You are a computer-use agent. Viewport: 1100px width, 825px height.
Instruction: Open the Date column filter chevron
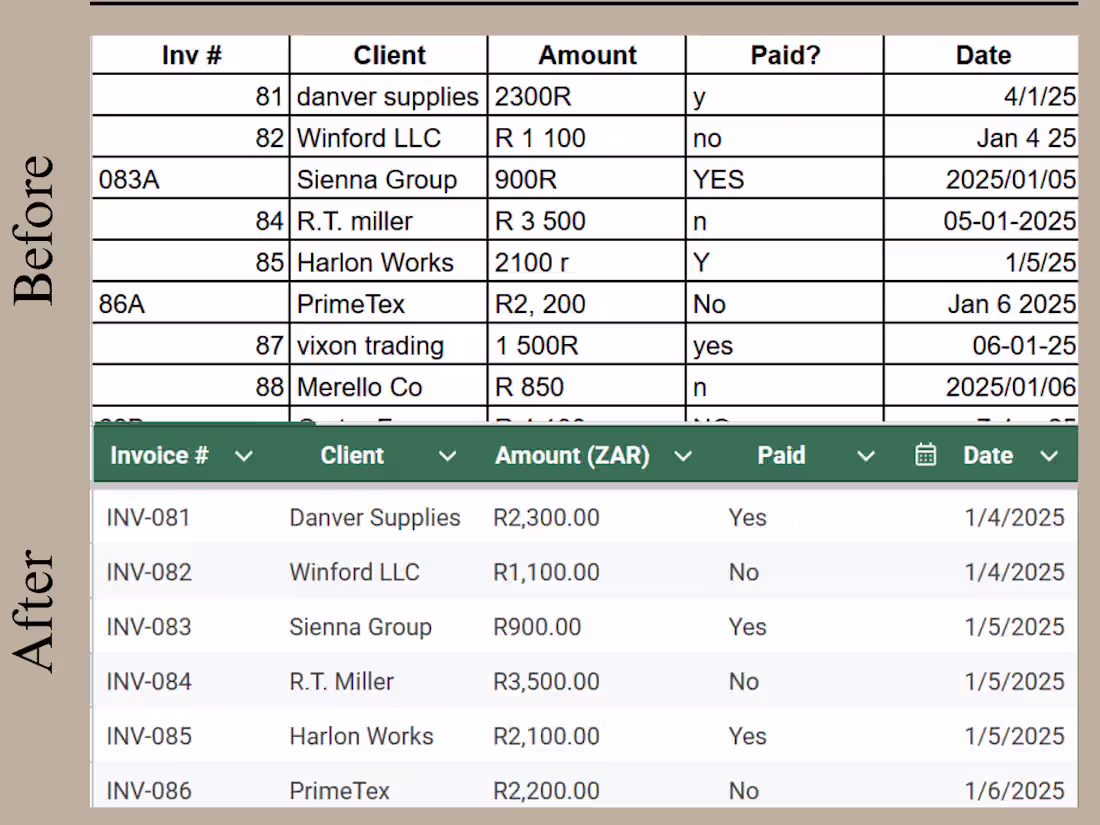point(1049,455)
